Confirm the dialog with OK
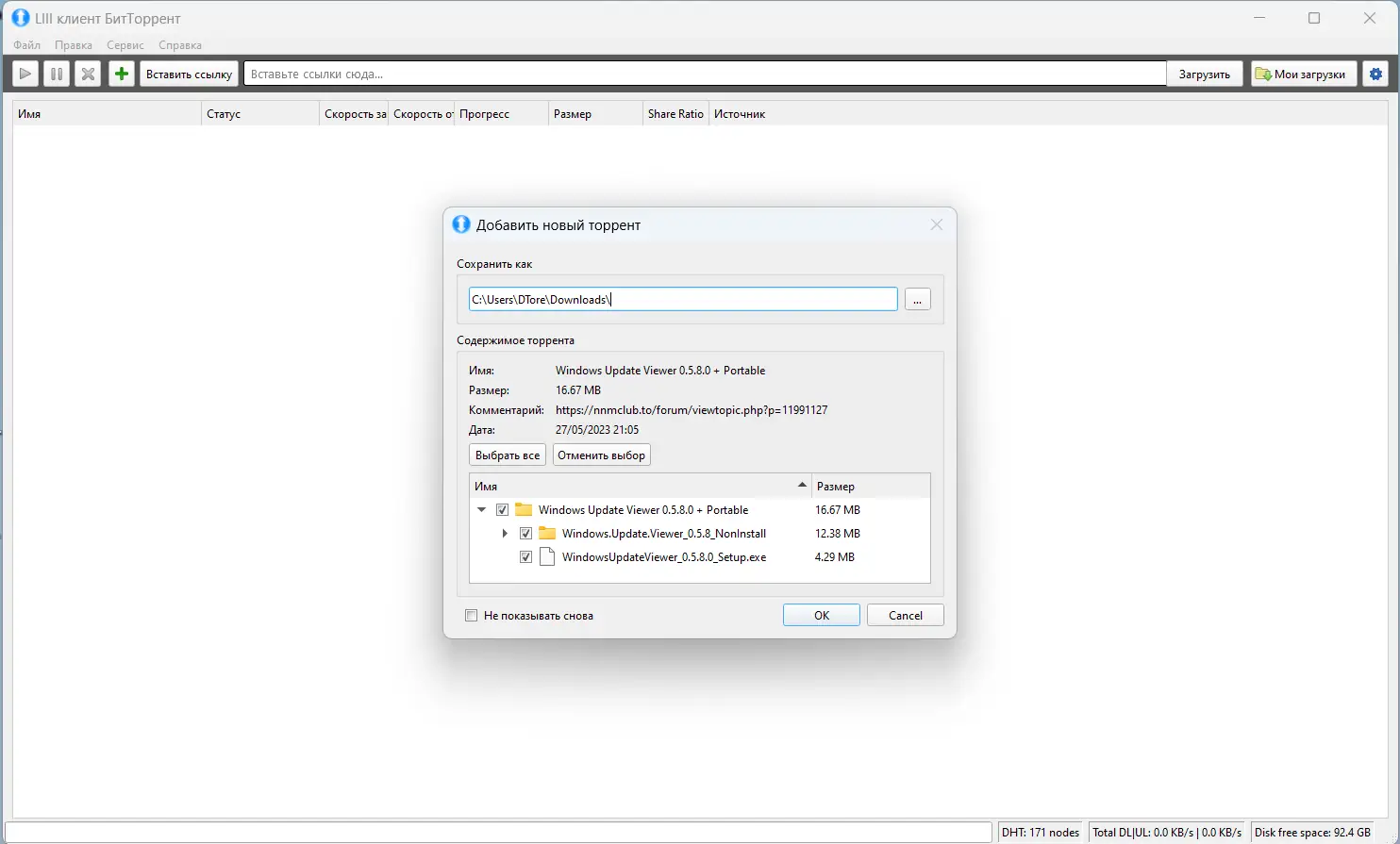The image size is (1400, 844). click(x=822, y=615)
